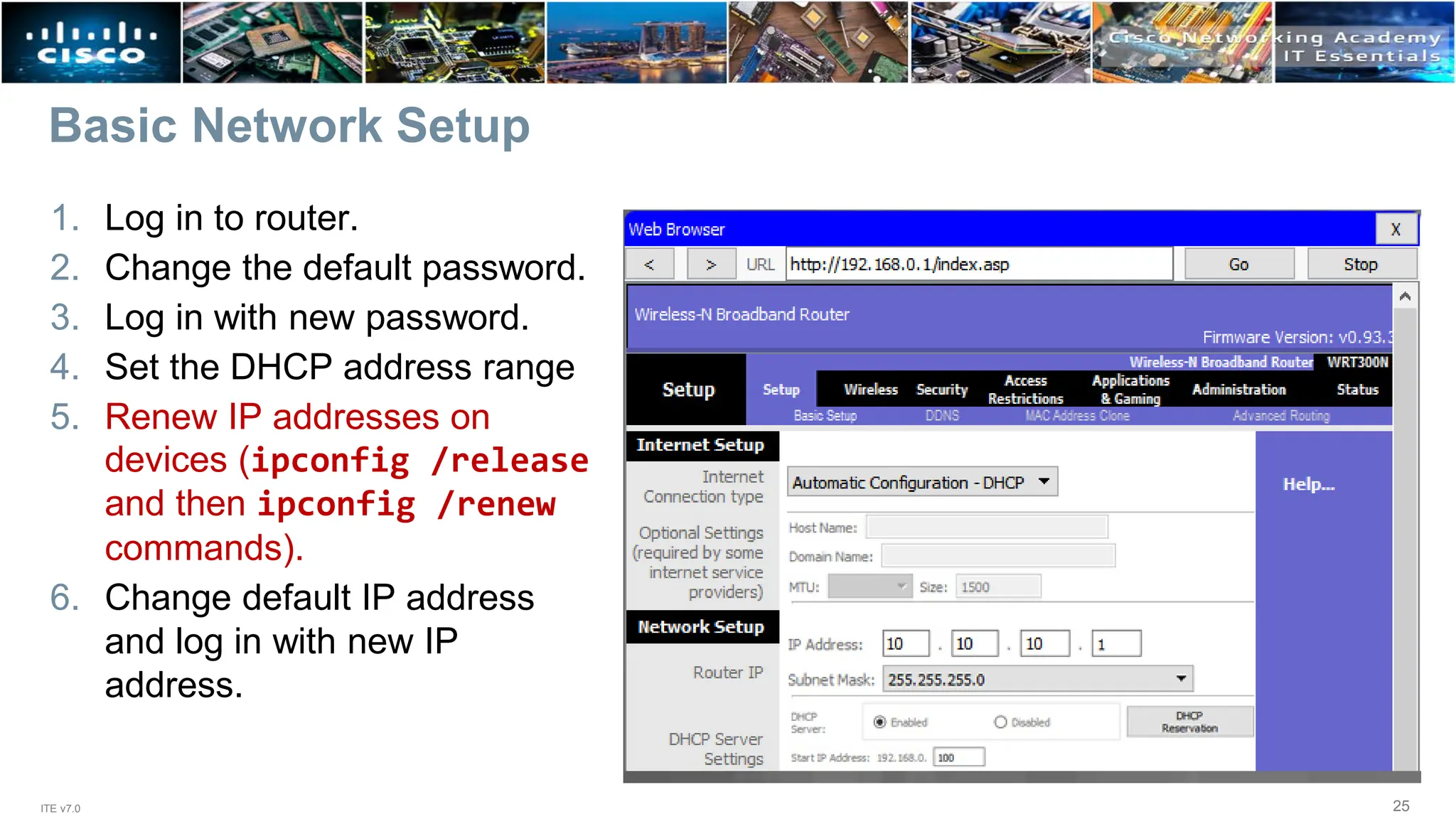
Task: Click the vertical scrollbar track in browser
Action: click(x=1405, y=540)
